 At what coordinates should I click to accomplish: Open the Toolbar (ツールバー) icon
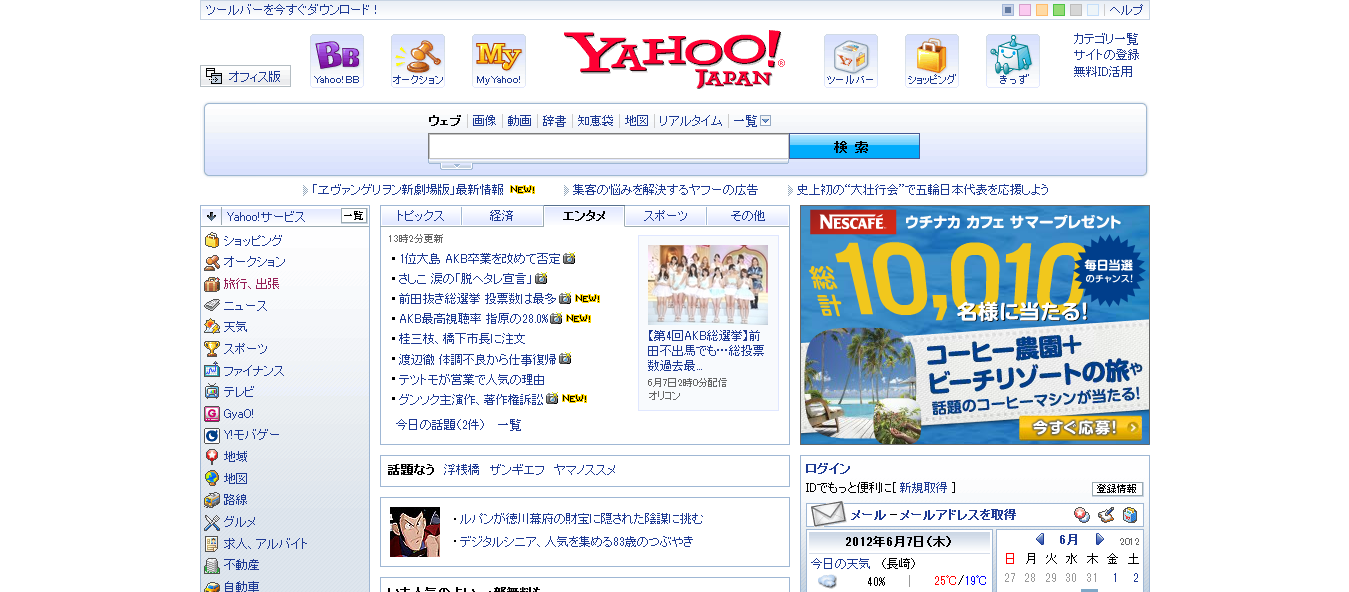pyautogui.click(x=851, y=61)
